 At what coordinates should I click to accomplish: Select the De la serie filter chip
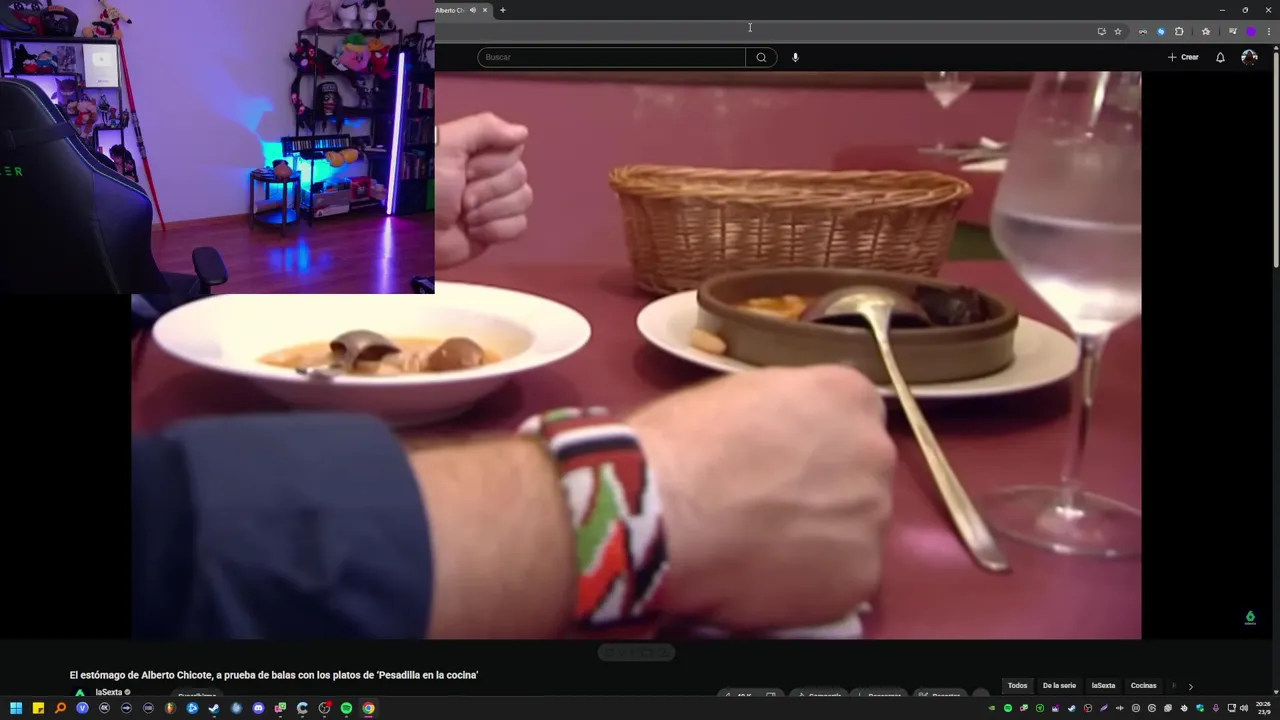[x=1059, y=686]
